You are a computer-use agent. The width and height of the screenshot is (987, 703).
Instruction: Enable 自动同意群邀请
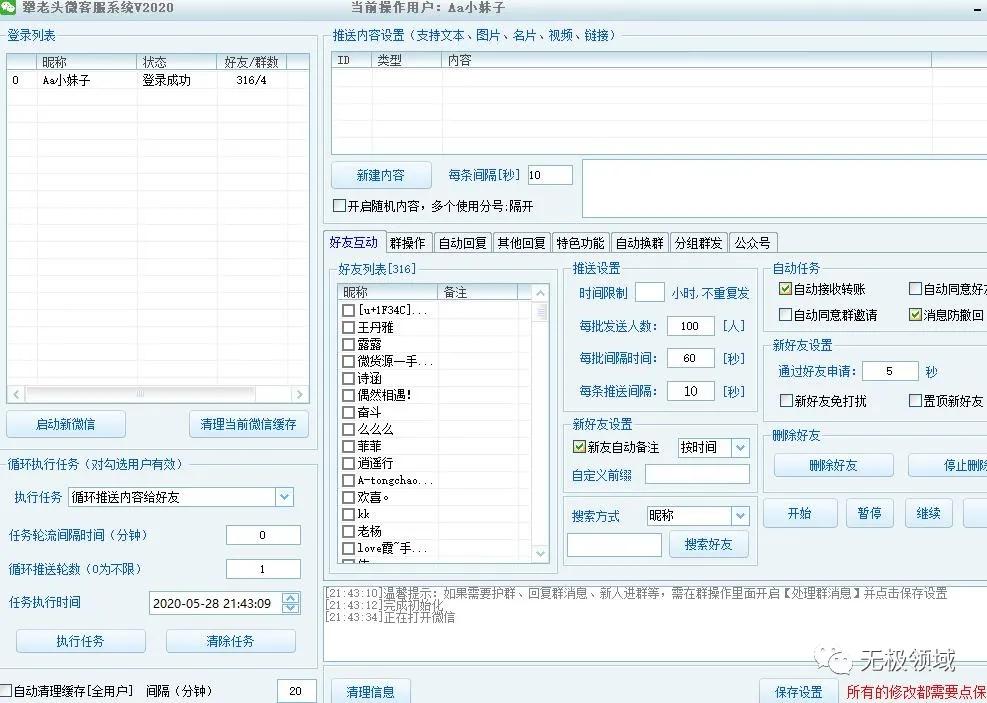[784, 314]
